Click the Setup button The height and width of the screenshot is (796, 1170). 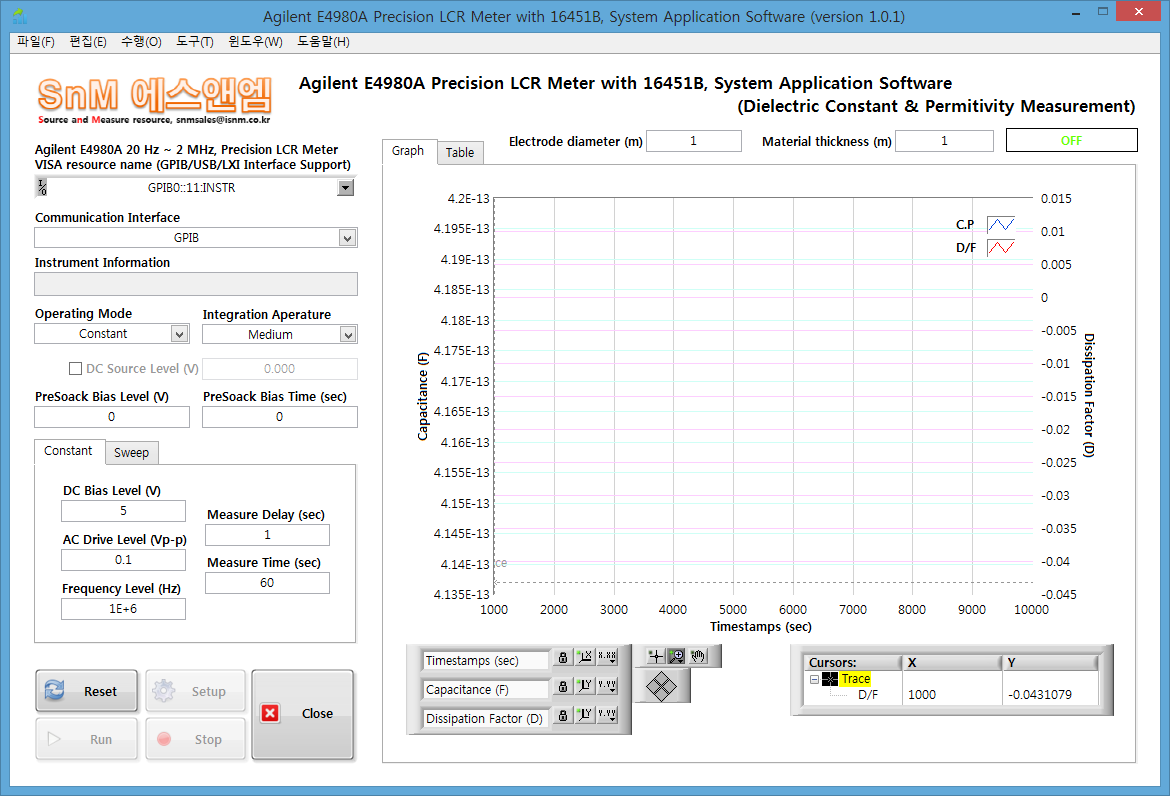[195, 691]
